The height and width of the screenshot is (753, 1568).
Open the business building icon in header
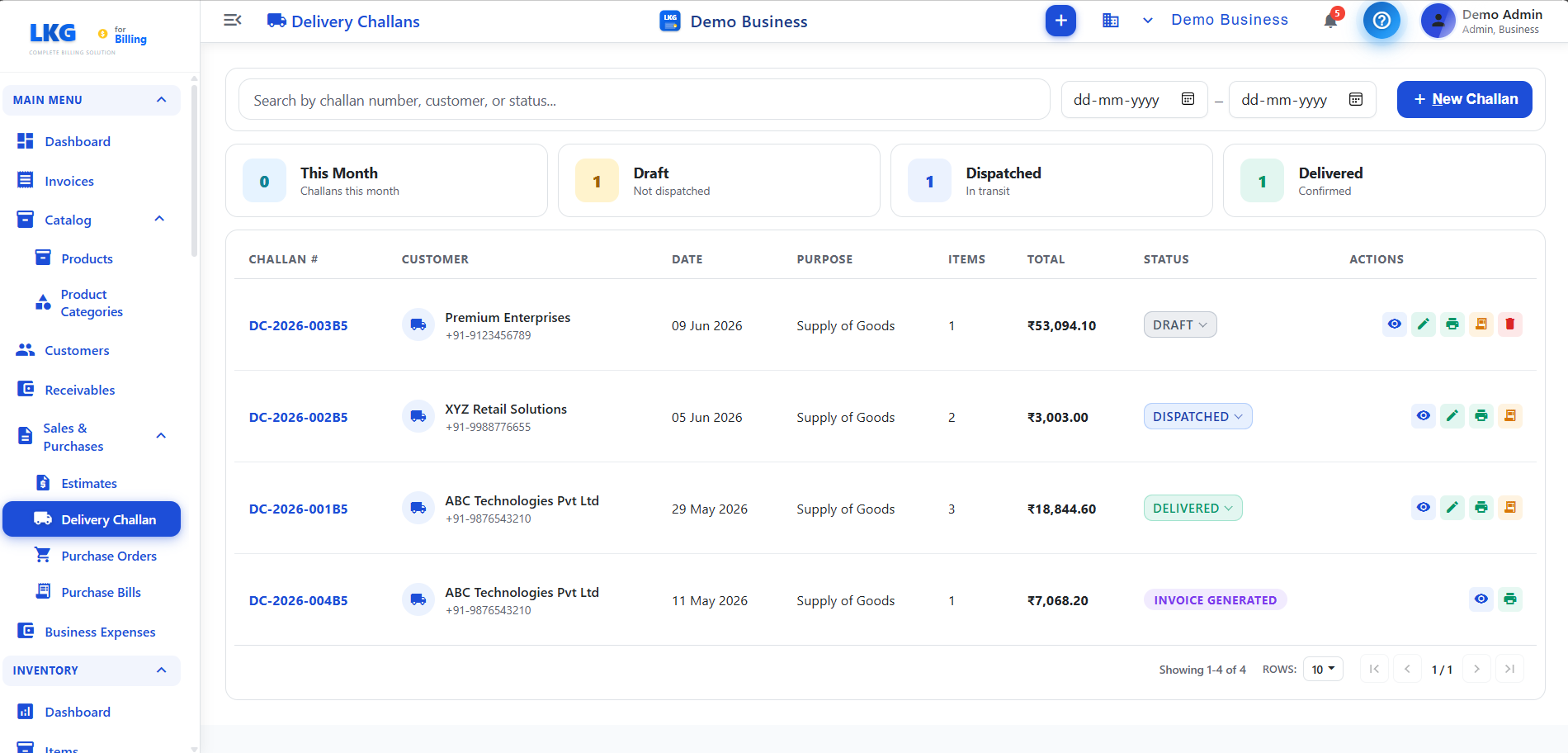1111,21
